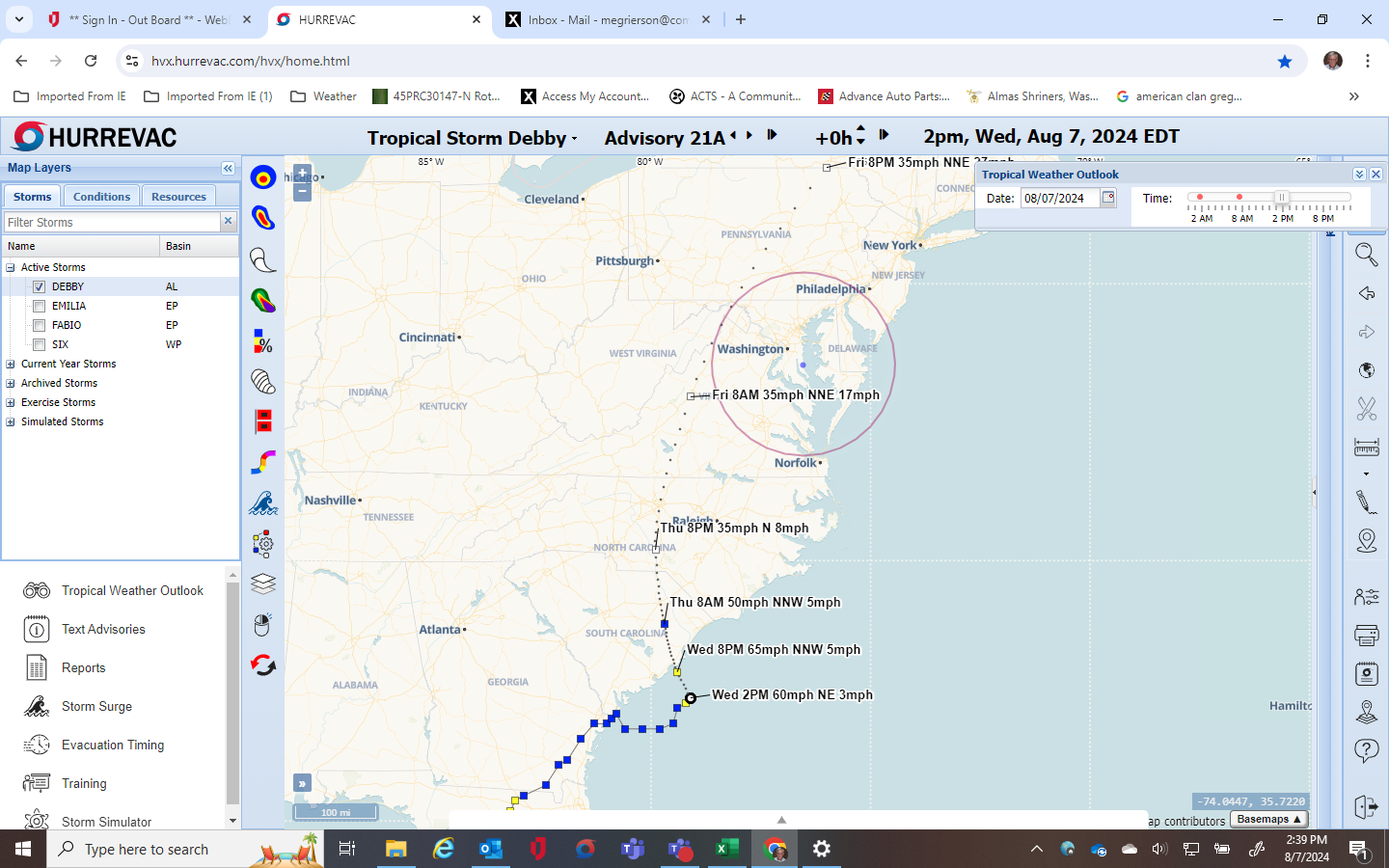Expand Current Year Storms node
This screenshot has height=868, width=1389.
(x=11, y=364)
